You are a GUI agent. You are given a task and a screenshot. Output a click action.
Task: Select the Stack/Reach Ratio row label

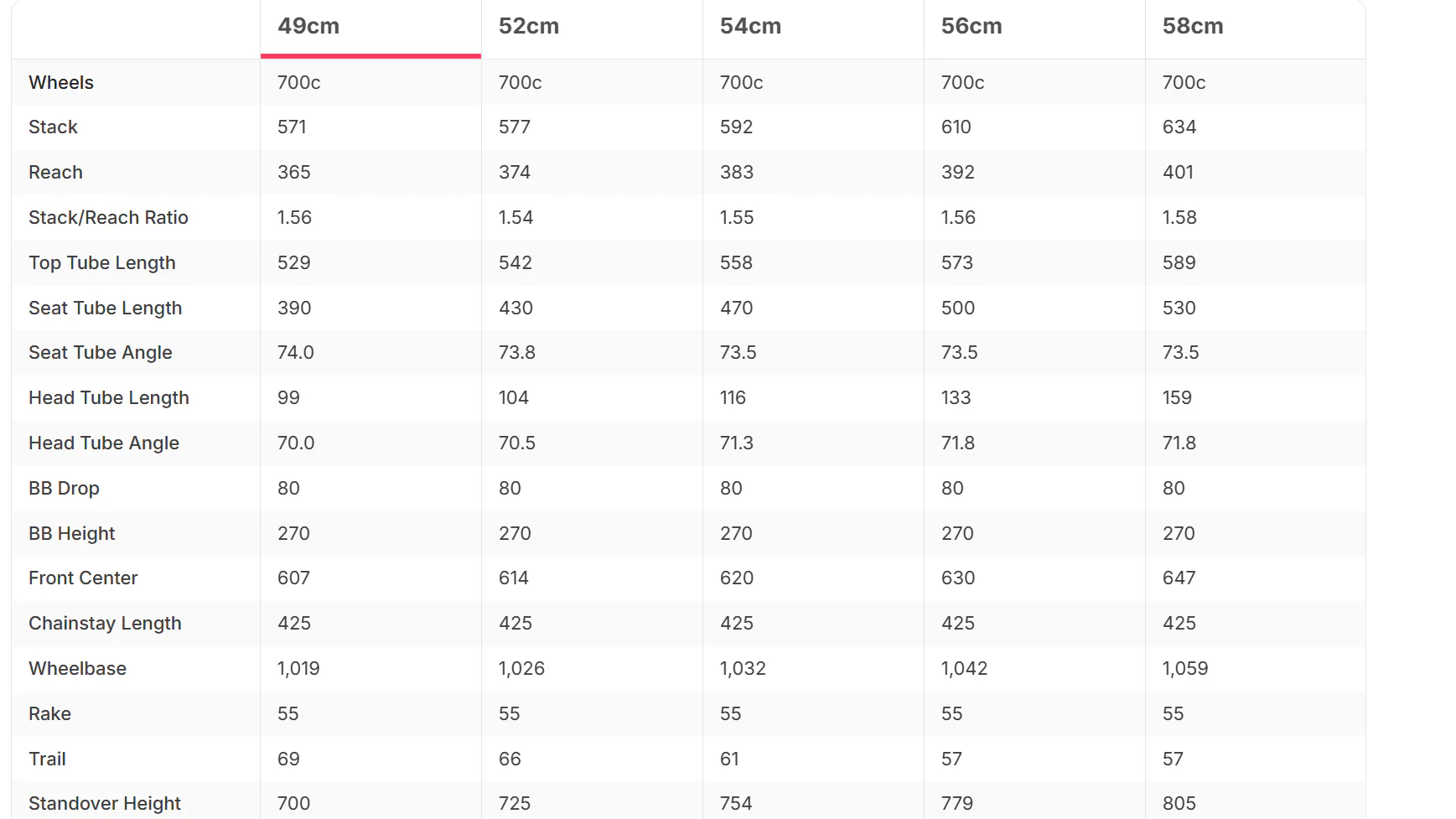pos(108,217)
